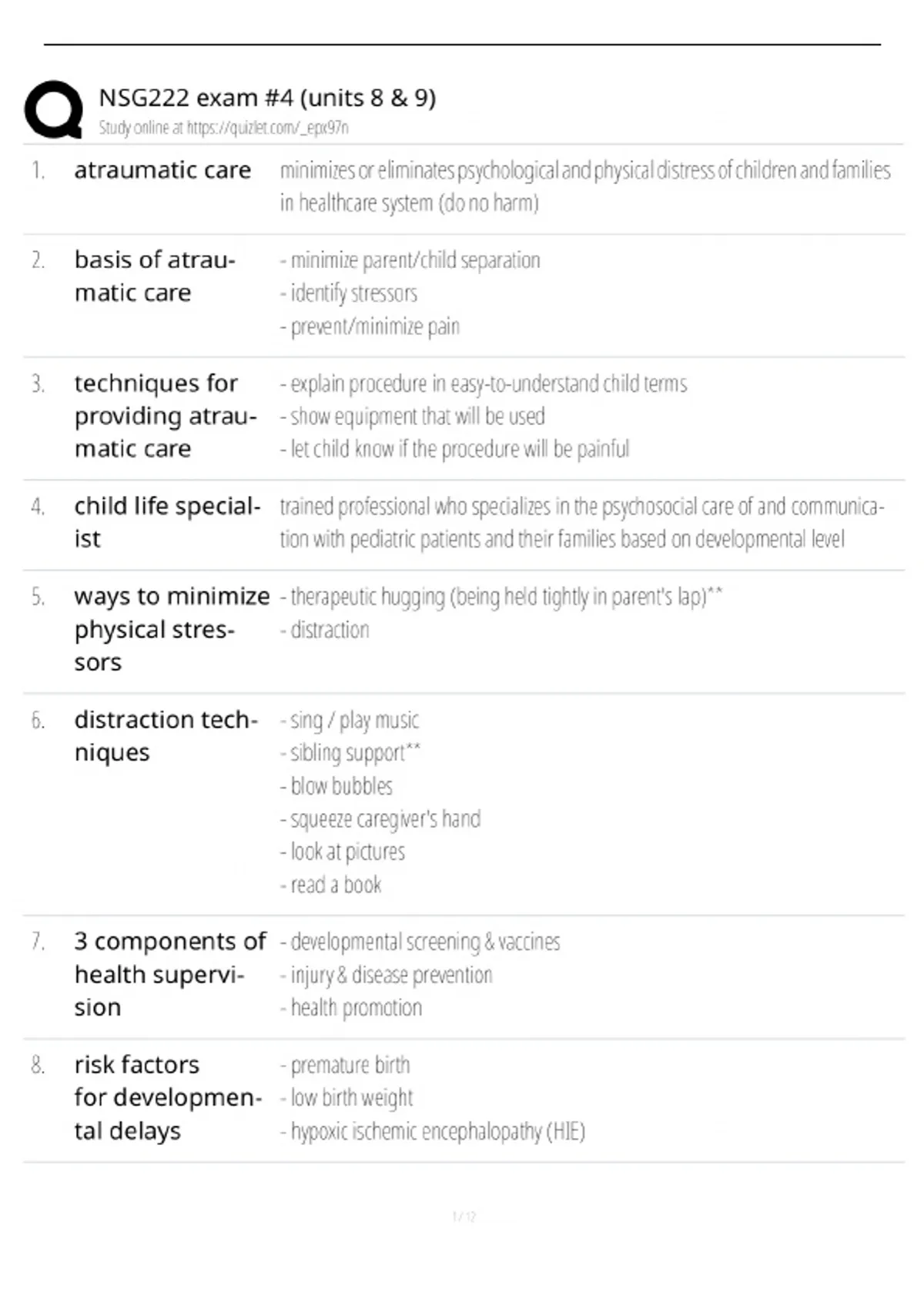Click the term basis of atraumatic care
Screen dimensions: 924x1309
click(x=154, y=276)
